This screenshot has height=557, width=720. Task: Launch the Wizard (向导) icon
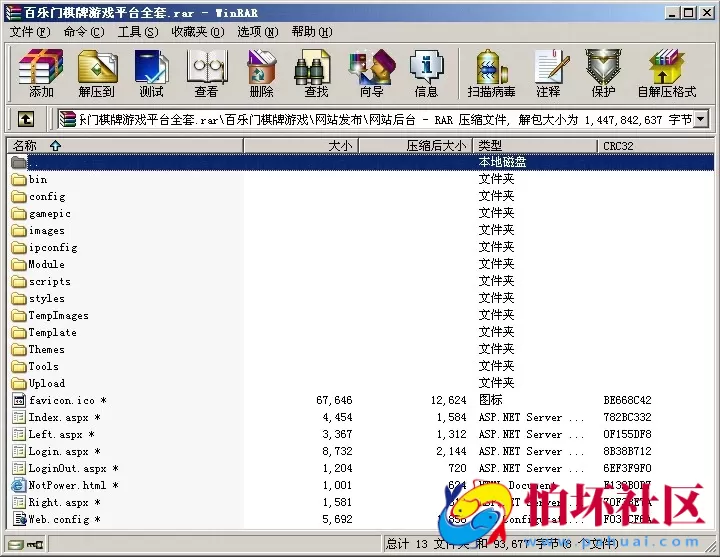(x=371, y=73)
